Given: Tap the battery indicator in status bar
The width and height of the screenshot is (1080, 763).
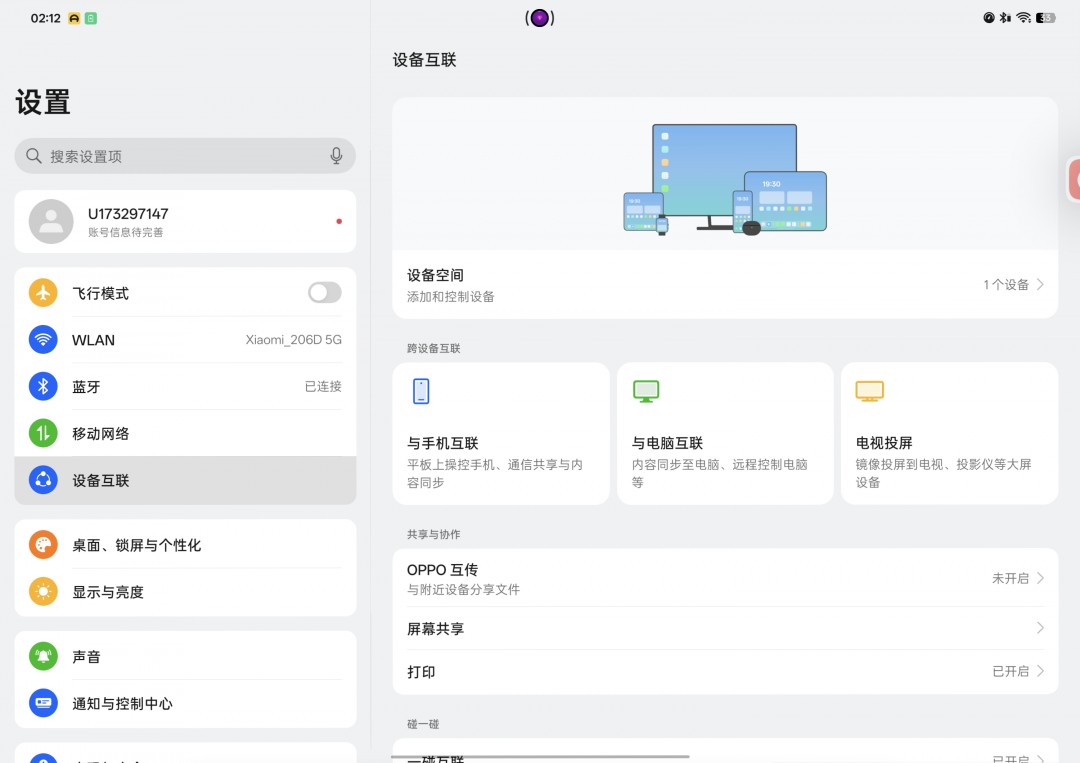Looking at the screenshot, I should pyautogui.click(x=1045, y=17).
